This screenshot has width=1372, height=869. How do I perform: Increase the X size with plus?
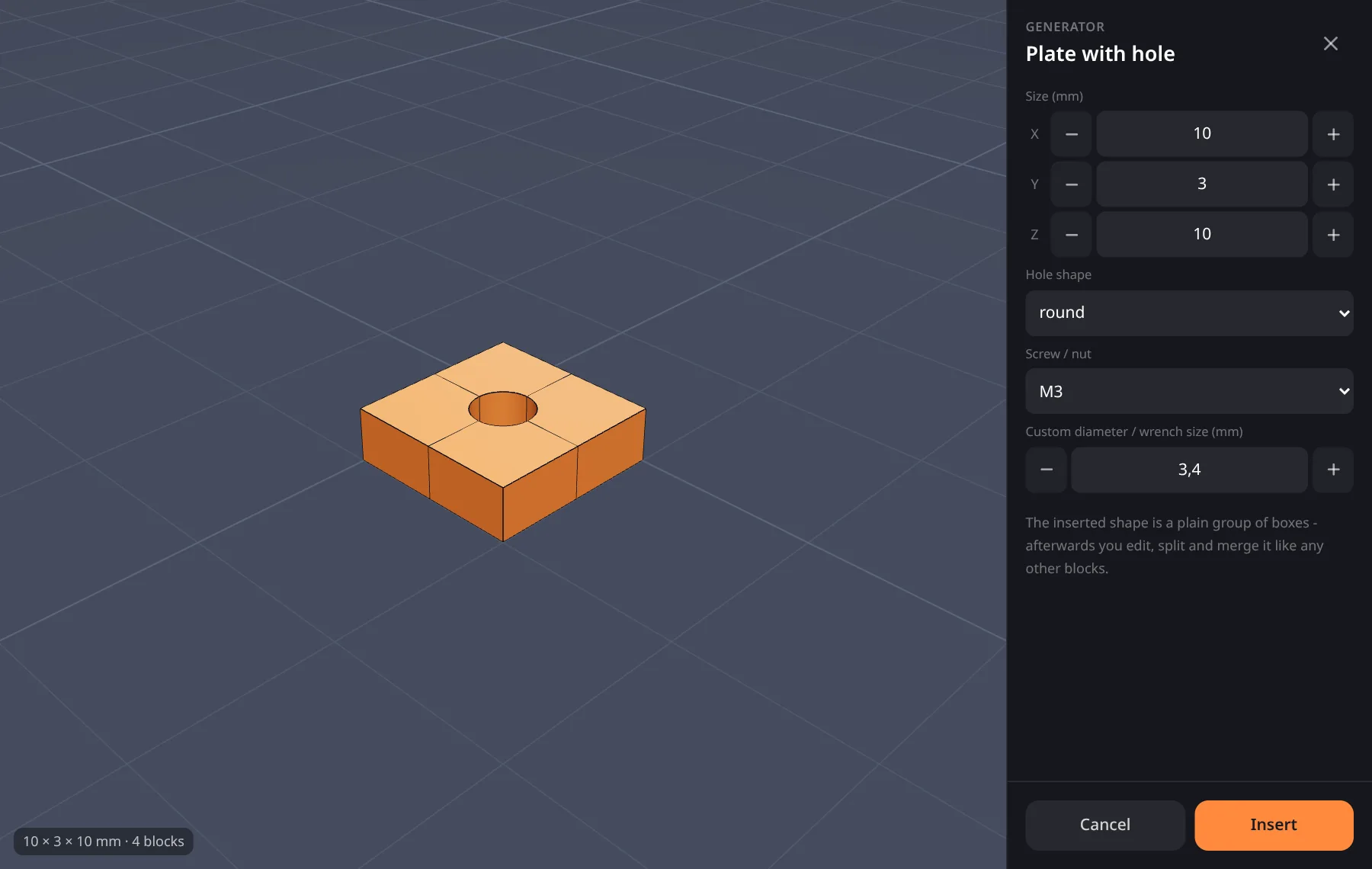[x=1333, y=134]
